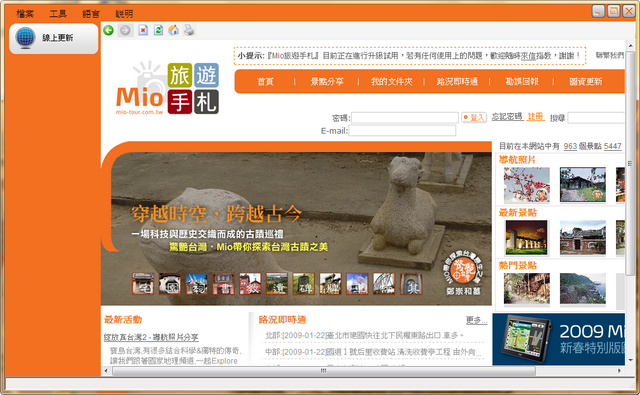This screenshot has width=640, height=395.
Task: Open the 說明 menu
Action: click(124, 14)
